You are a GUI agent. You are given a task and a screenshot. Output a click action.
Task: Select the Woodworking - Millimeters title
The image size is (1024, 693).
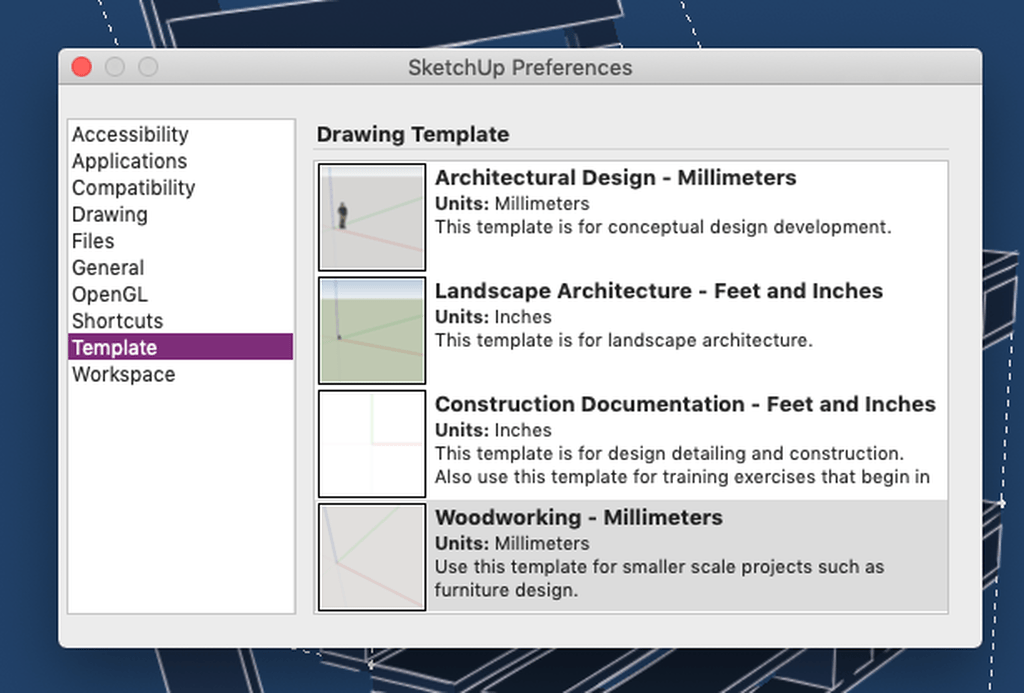point(579,517)
